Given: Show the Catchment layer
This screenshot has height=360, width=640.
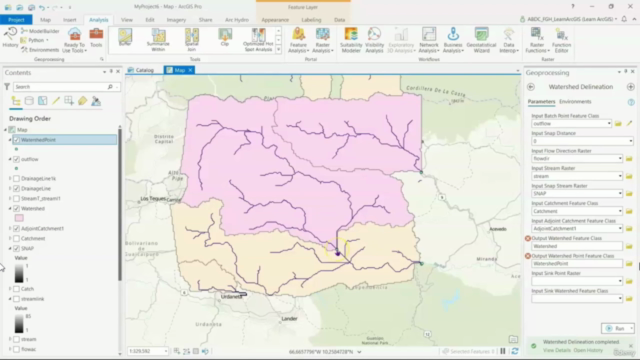Looking at the screenshot, I should (16, 238).
